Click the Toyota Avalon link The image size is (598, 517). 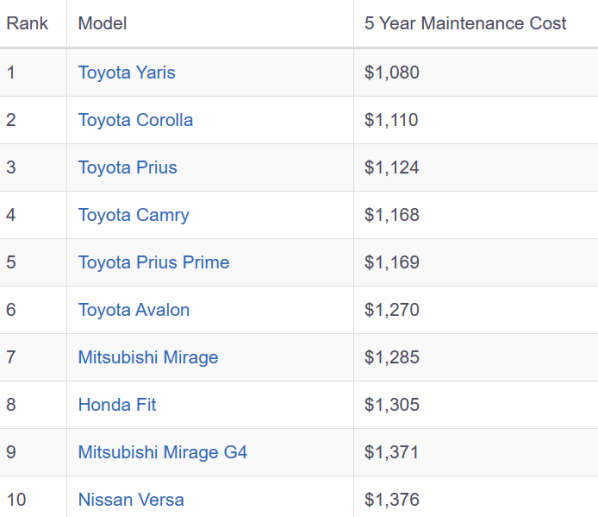tap(133, 310)
